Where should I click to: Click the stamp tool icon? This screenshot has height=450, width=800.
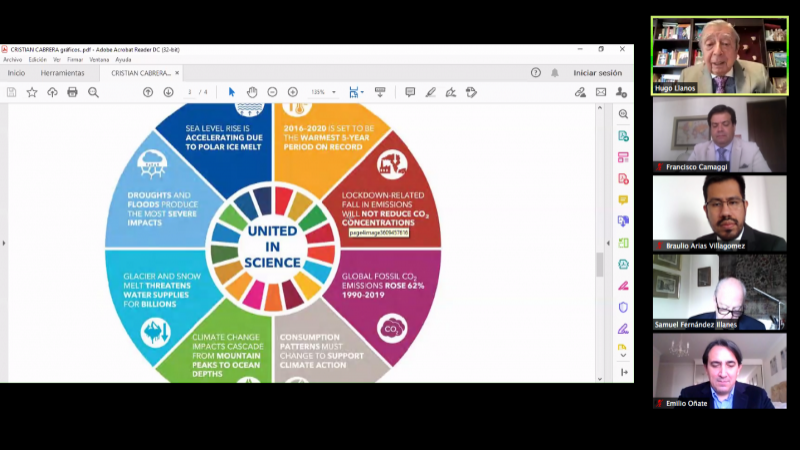coord(471,92)
